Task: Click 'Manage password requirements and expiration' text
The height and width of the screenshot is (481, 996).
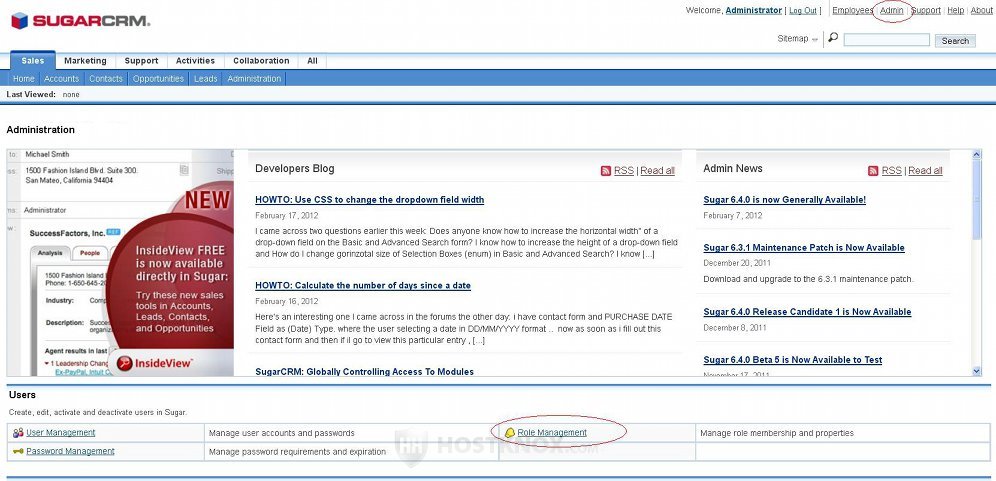Action: coord(297,452)
